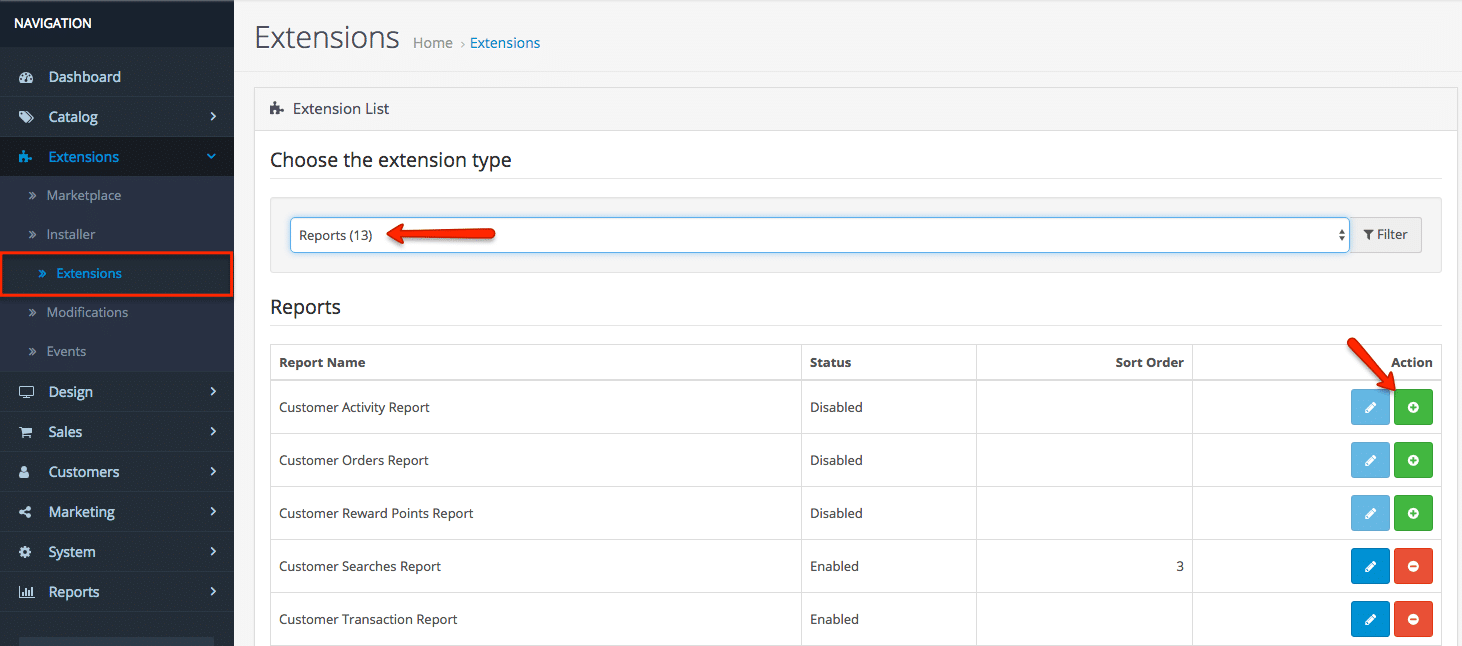
Task: Click the Customer Searches Report name
Action: click(x=360, y=566)
